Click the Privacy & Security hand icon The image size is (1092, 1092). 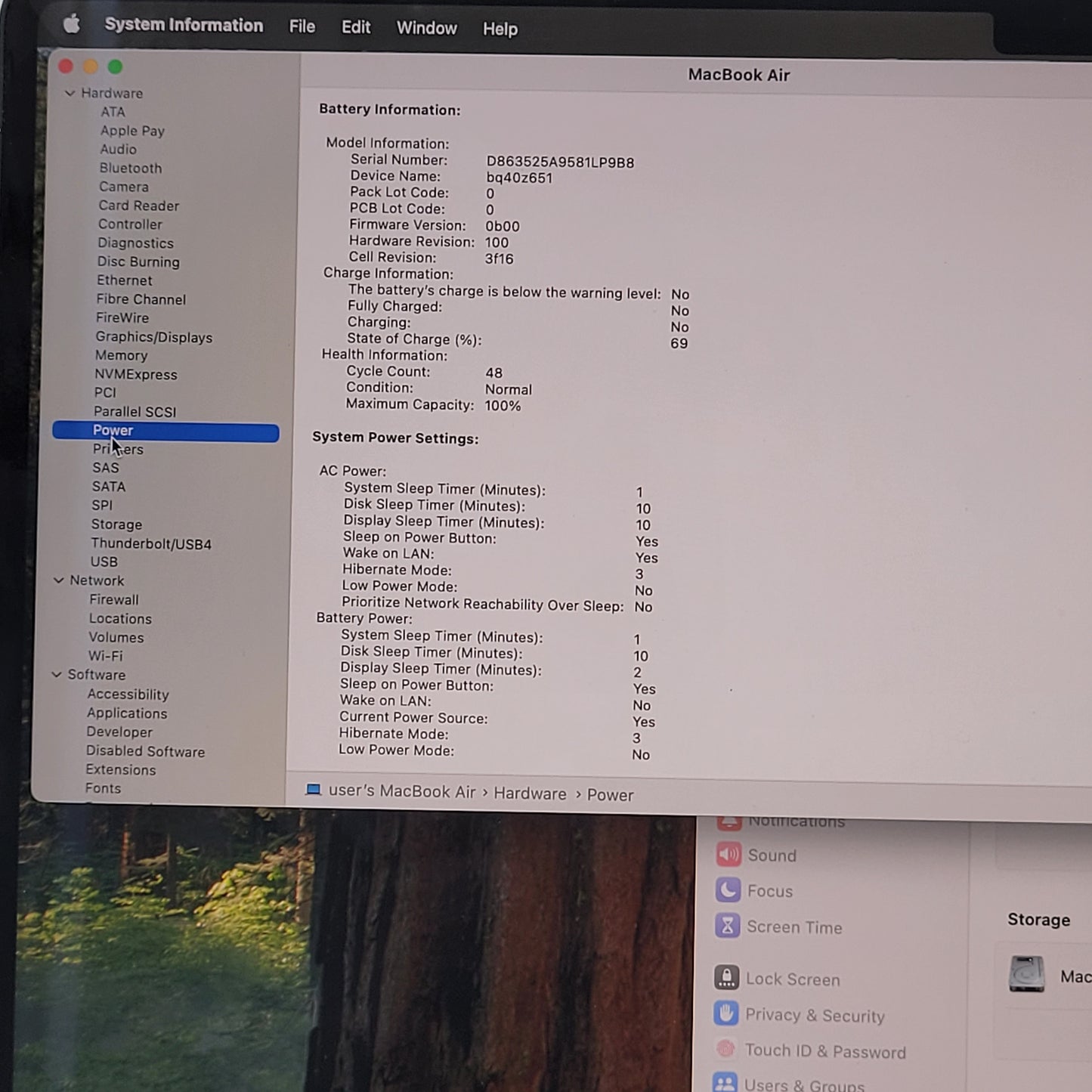coord(725,1013)
